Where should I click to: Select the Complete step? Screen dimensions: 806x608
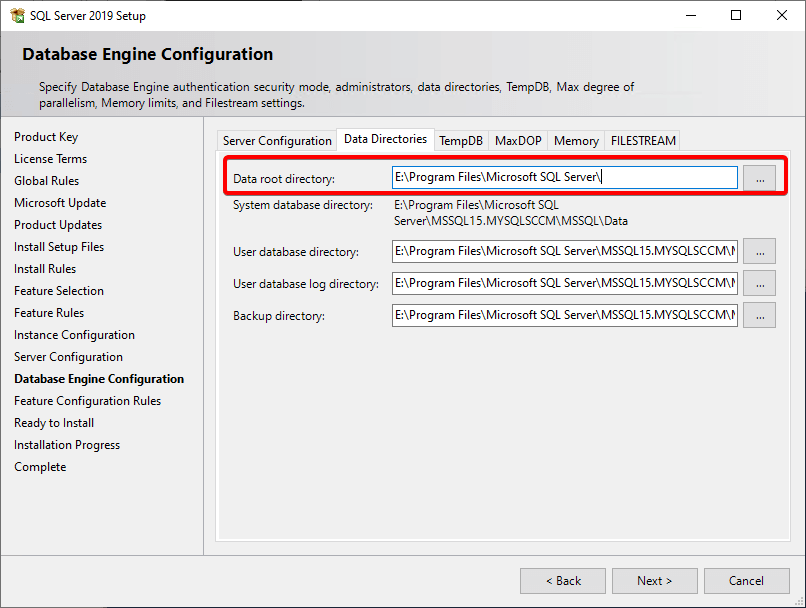tap(40, 467)
